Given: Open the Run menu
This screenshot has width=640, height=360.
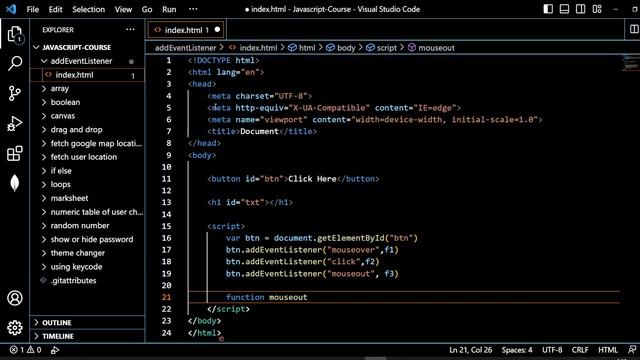Looking at the screenshot, I should point(169,9).
